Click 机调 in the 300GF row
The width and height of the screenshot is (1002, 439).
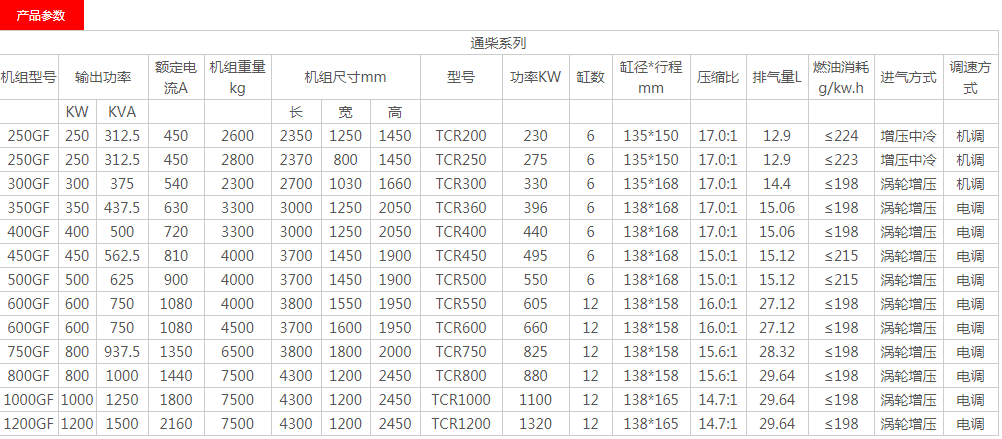pos(971,184)
